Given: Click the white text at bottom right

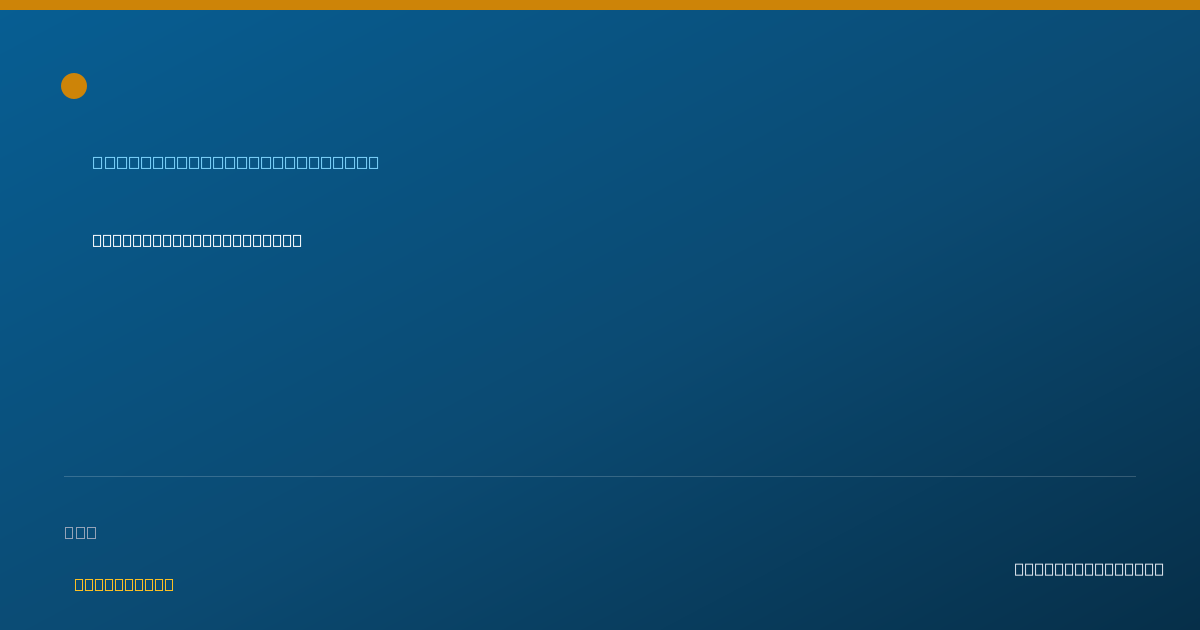Looking at the screenshot, I should click(1089, 569).
